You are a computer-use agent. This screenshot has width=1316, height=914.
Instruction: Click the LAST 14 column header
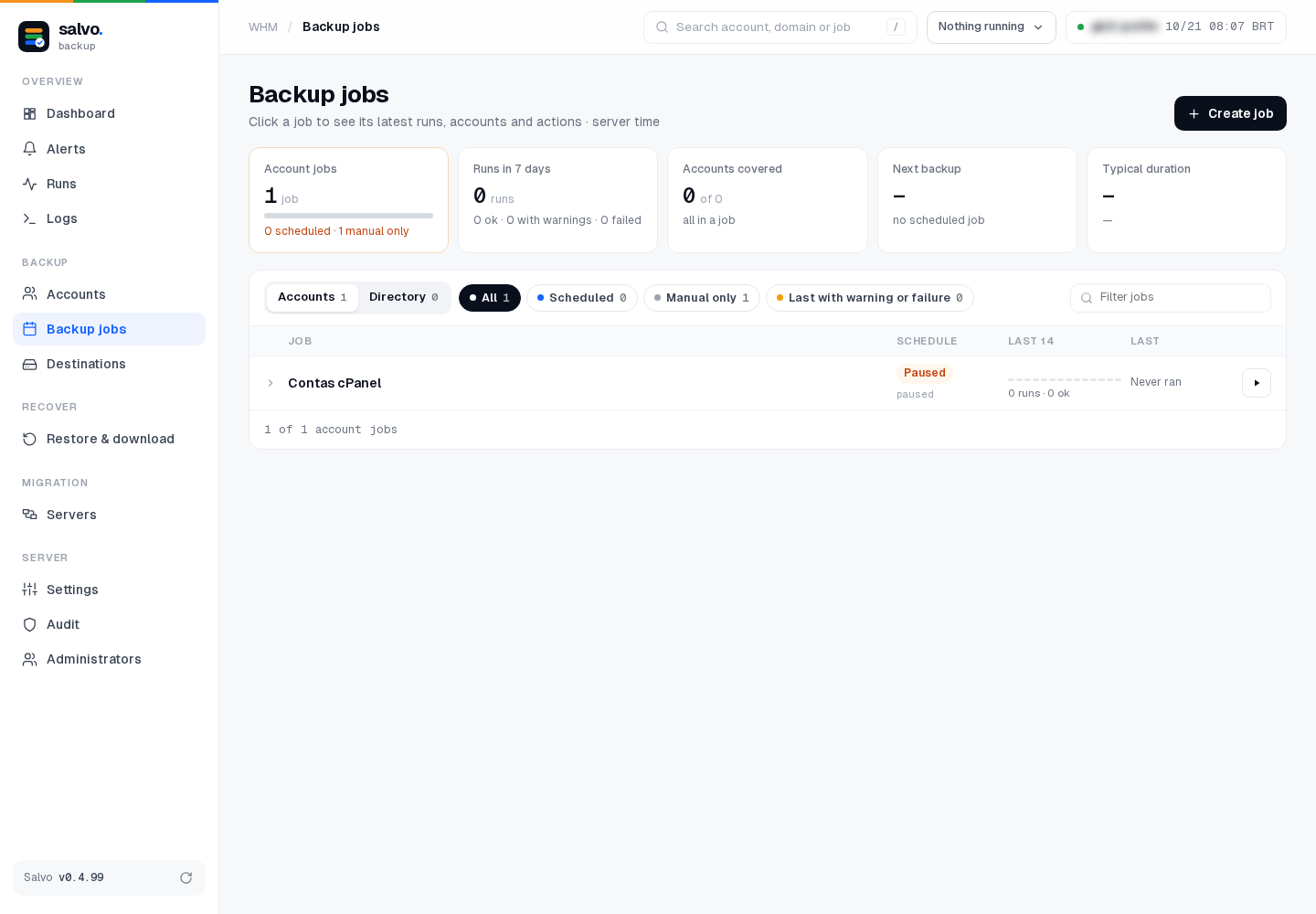1031,341
